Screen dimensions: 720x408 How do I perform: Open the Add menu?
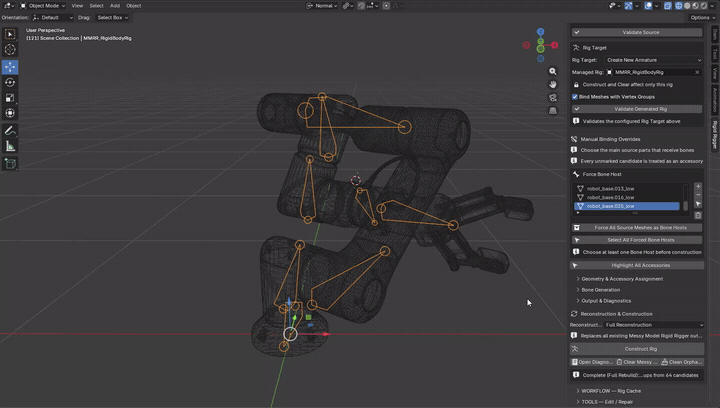click(115, 6)
